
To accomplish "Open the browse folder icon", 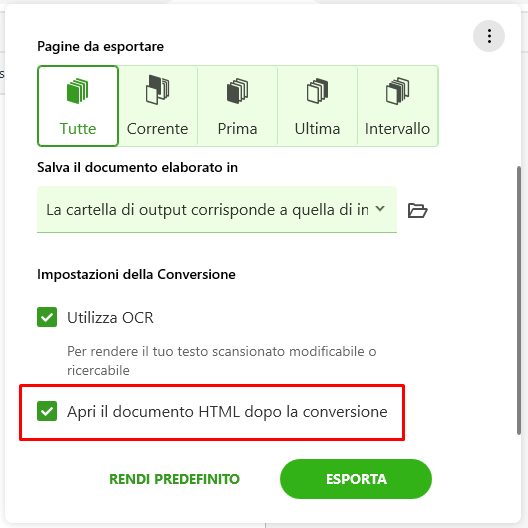I will (x=418, y=210).
